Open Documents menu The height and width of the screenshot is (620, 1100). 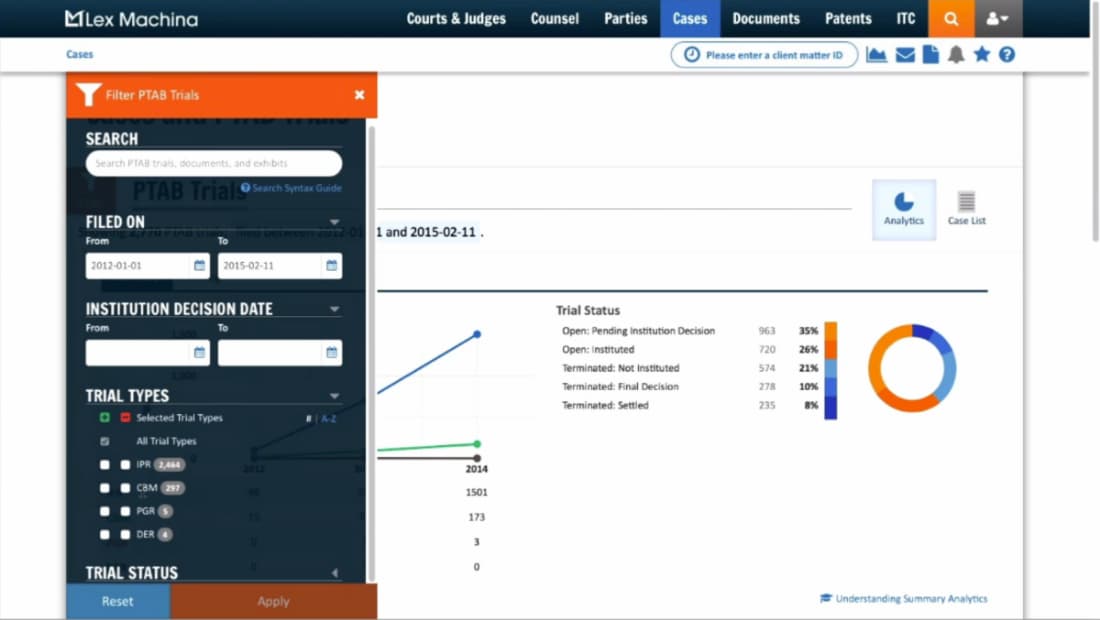tap(766, 19)
